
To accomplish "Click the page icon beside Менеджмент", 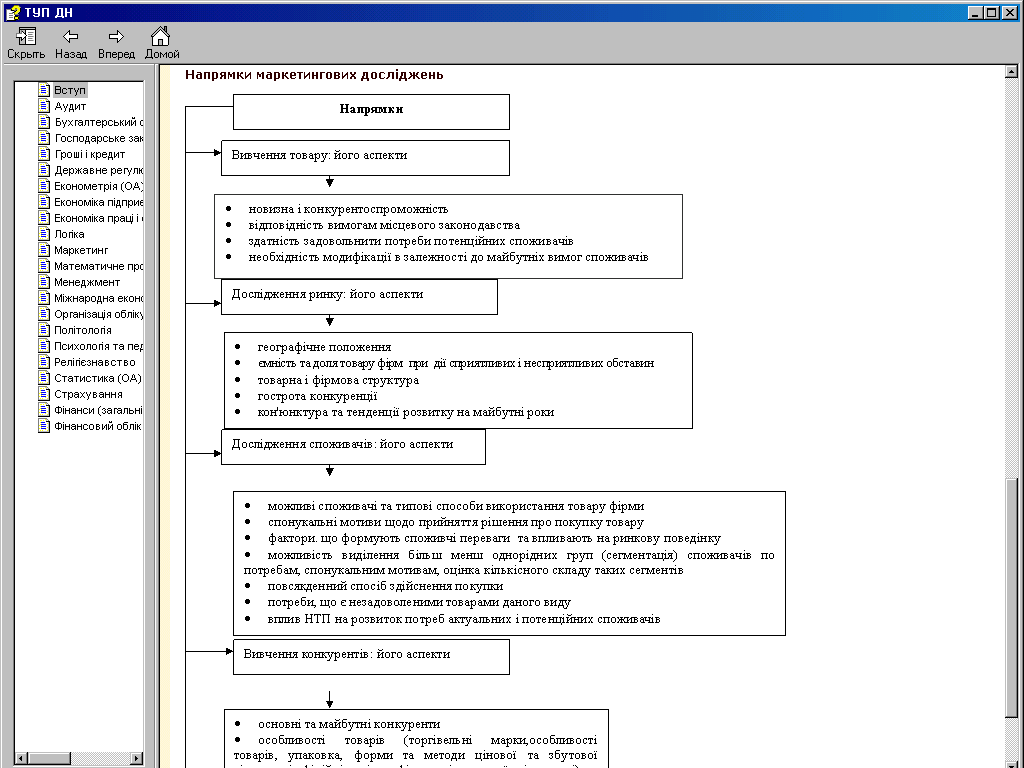I will (44, 282).
